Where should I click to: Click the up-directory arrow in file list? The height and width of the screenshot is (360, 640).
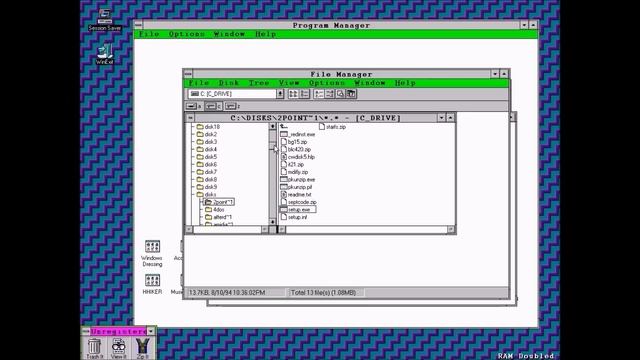[284, 127]
